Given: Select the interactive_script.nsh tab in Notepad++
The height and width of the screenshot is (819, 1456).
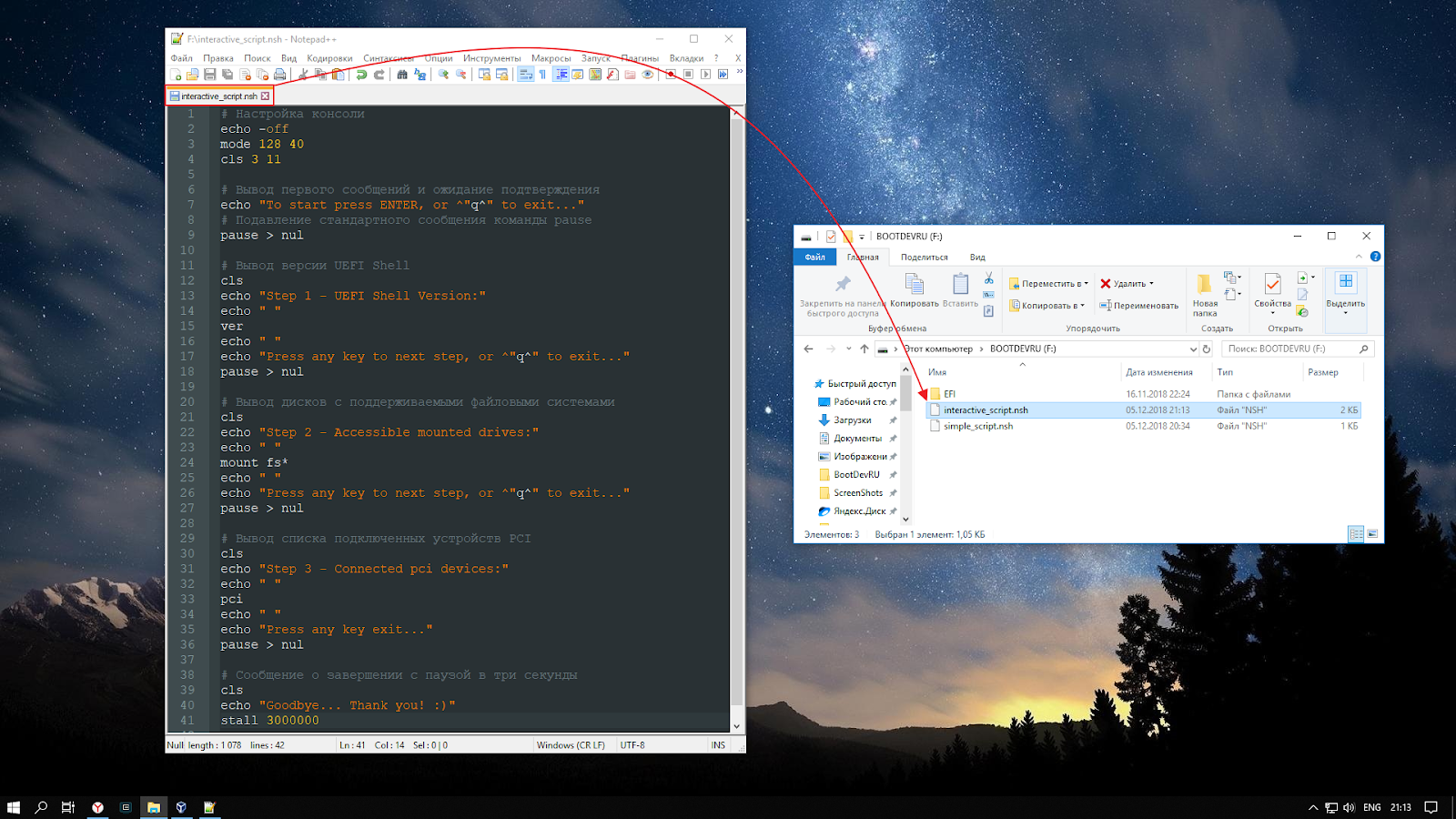Looking at the screenshot, I should pyautogui.click(x=219, y=96).
